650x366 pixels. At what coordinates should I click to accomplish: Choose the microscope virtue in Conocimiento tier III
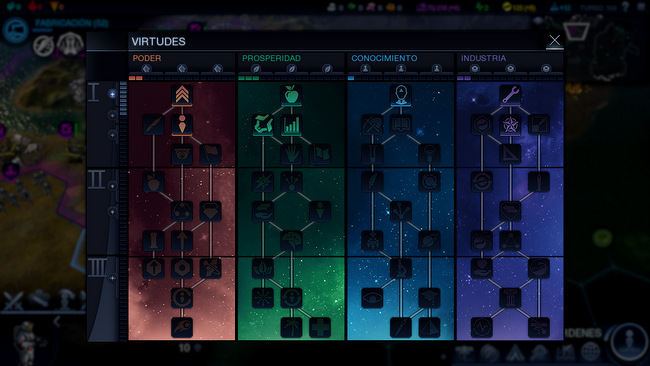coord(400,269)
